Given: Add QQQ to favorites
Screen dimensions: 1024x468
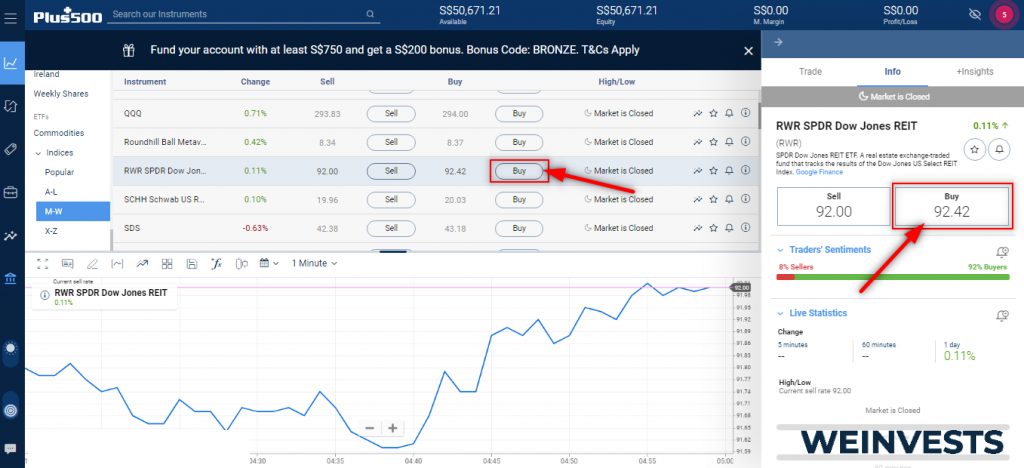Looking at the screenshot, I should tap(713, 114).
